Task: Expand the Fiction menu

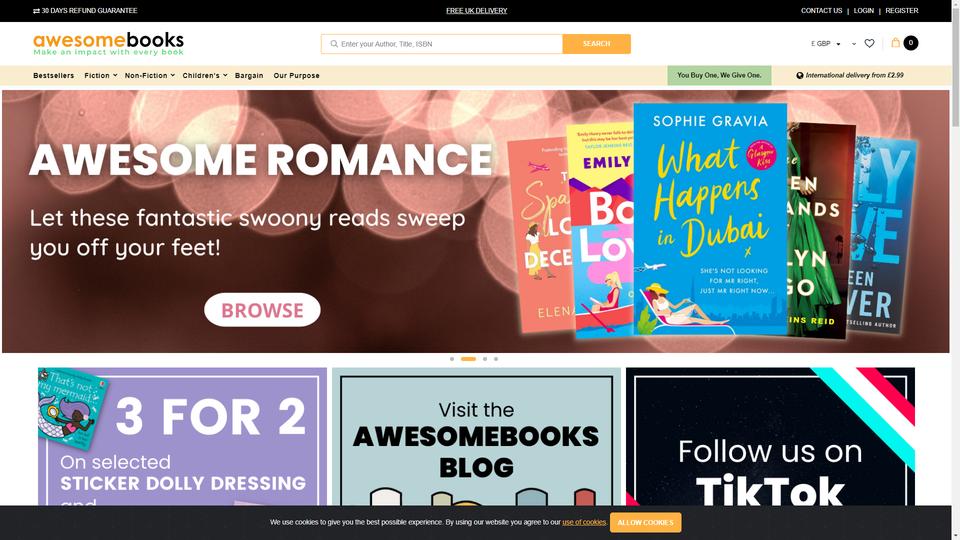Action: [x=100, y=75]
